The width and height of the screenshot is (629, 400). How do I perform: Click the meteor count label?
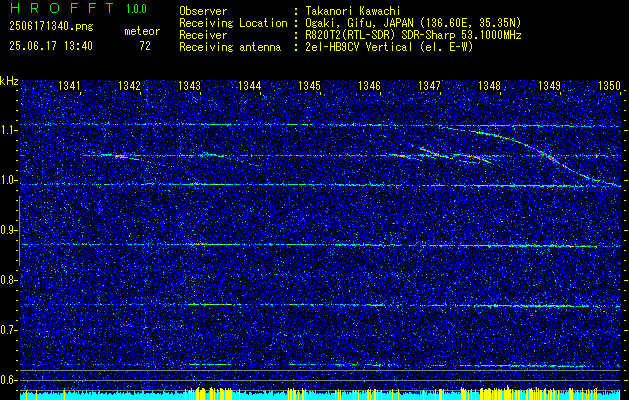142,31
